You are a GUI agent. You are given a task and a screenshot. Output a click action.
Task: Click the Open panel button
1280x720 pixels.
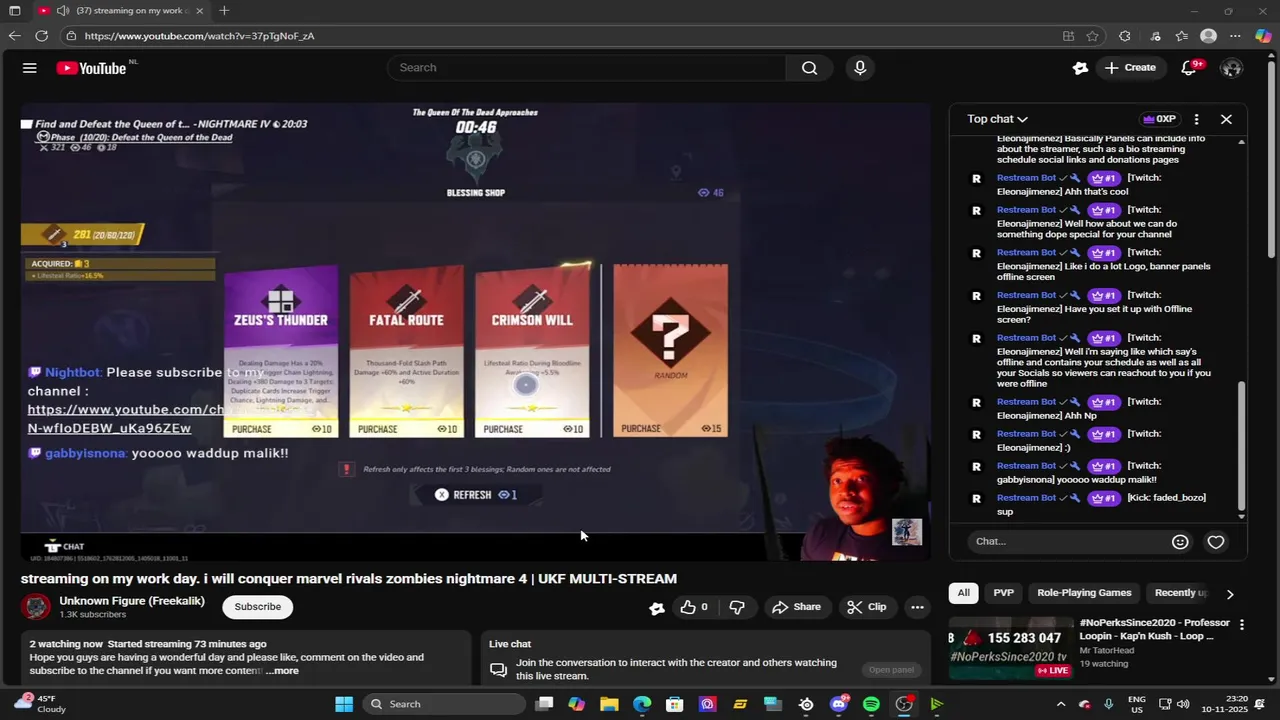pos(891,670)
